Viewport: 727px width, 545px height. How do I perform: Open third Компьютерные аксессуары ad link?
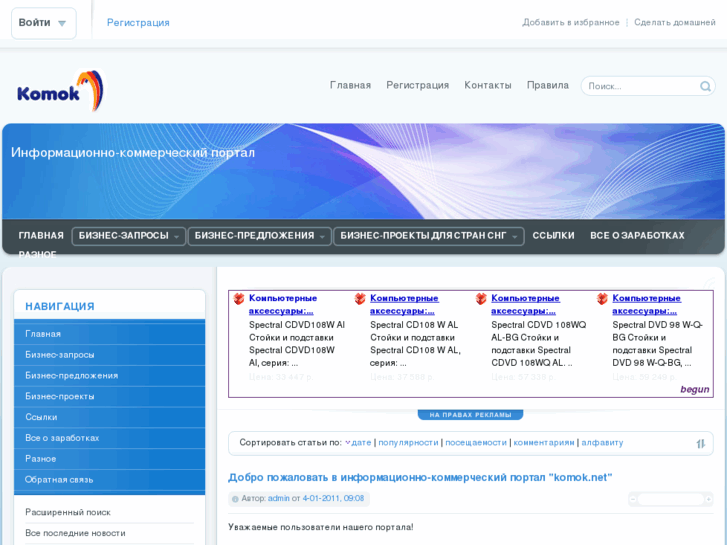(x=525, y=305)
